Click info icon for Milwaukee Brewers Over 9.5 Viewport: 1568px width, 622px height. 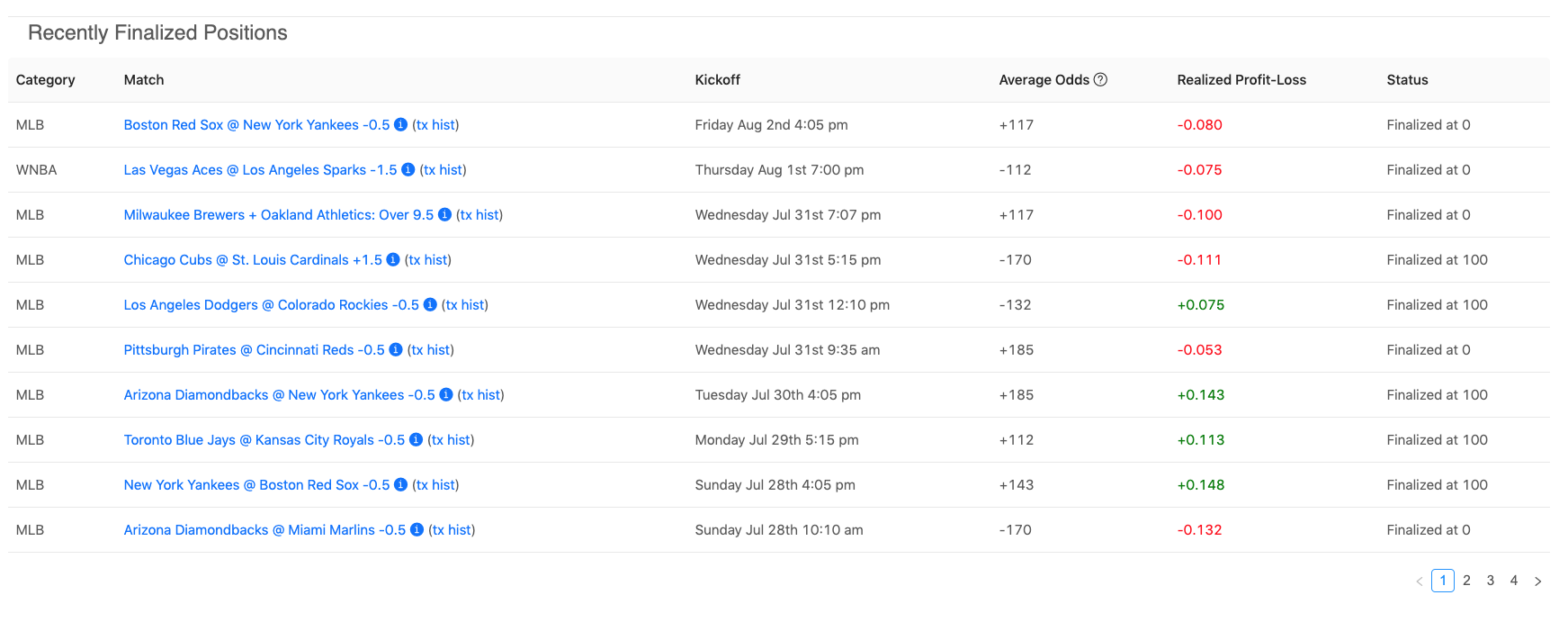click(444, 215)
